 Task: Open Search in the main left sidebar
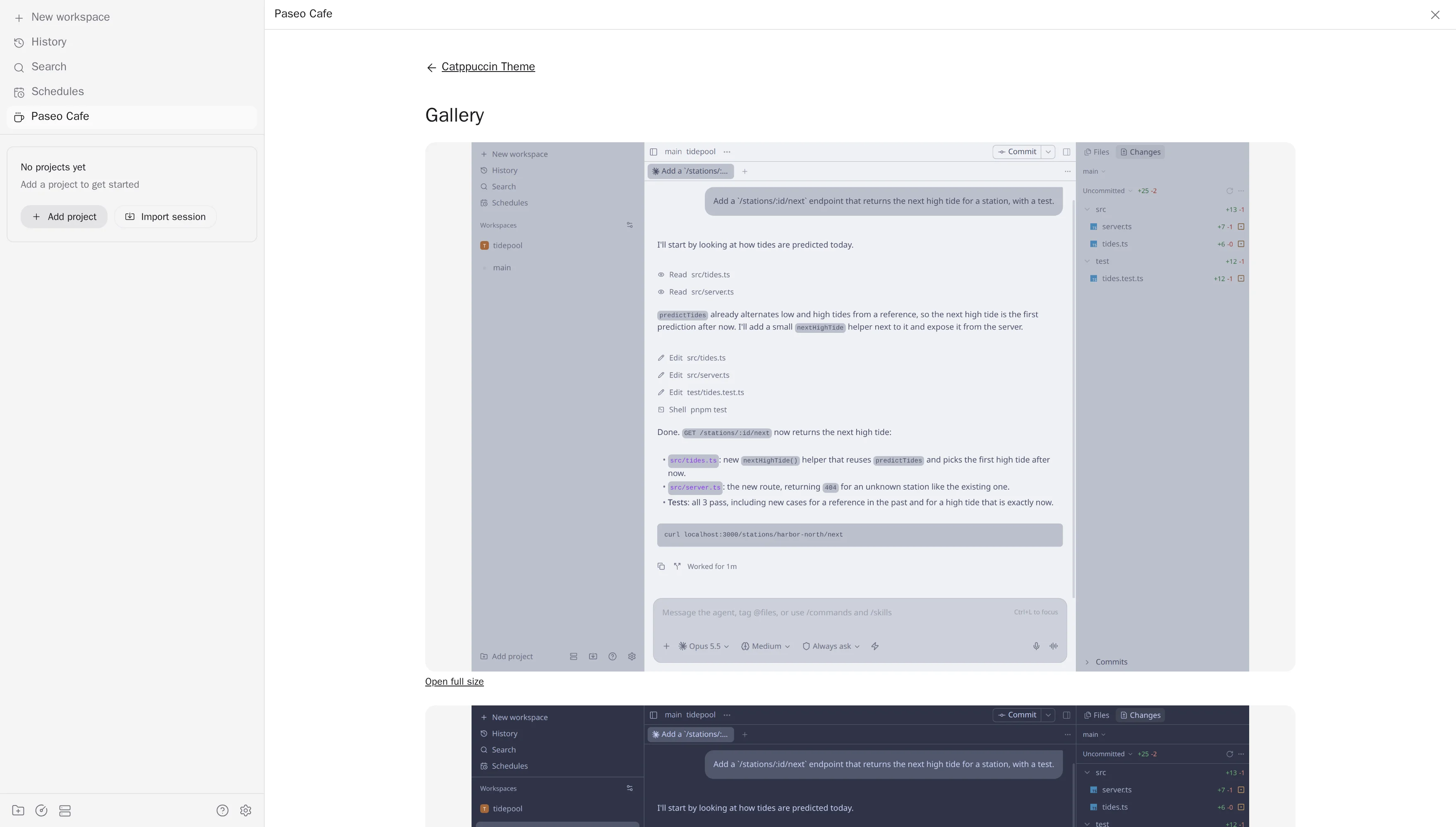(x=132, y=67)
